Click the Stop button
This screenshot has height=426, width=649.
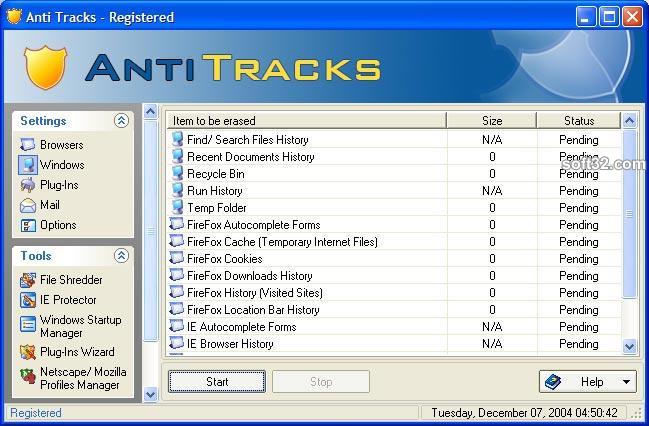[321, 381]
